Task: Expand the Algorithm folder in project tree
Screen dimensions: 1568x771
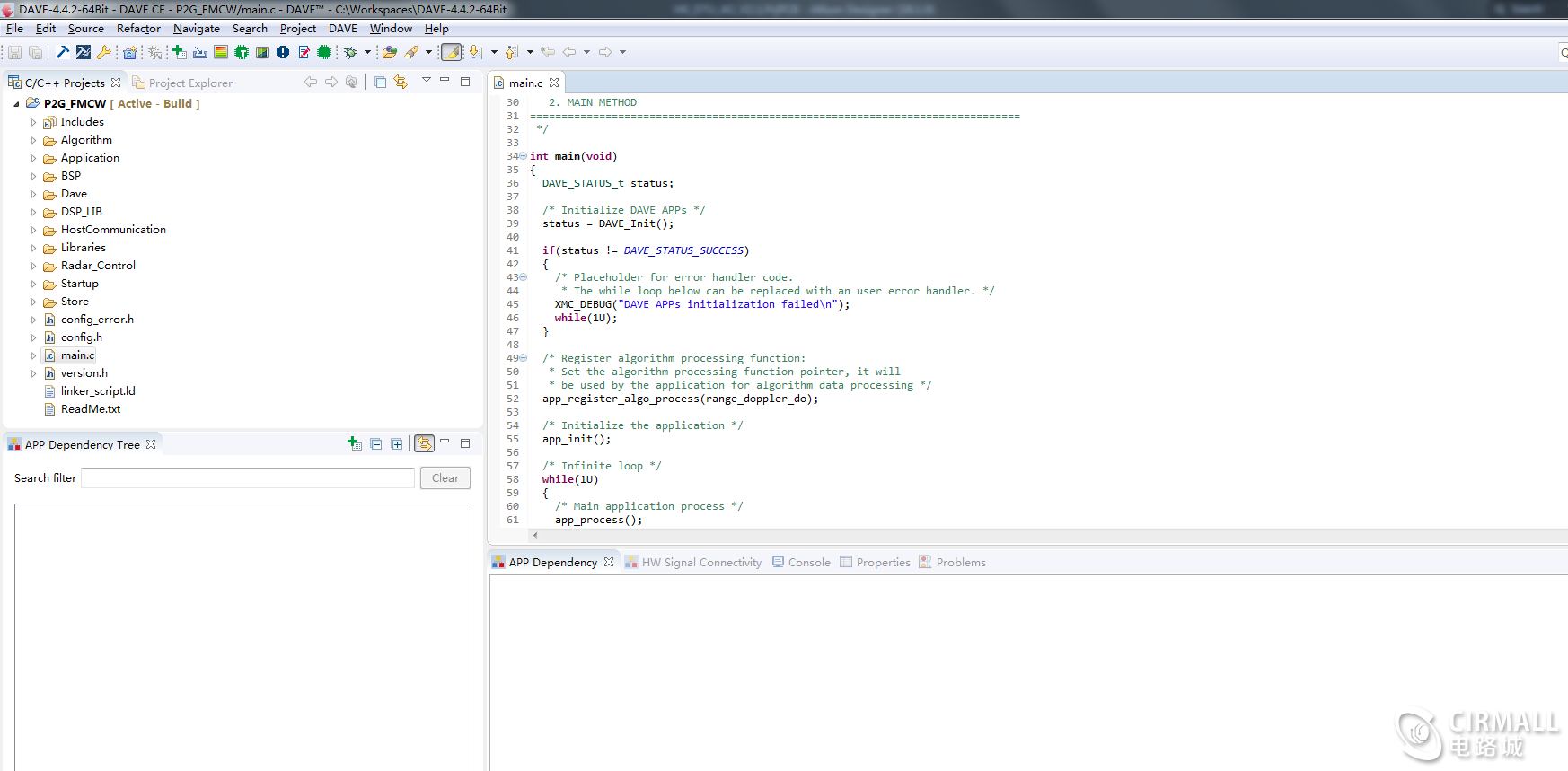Action: click(x=34, y=140)
